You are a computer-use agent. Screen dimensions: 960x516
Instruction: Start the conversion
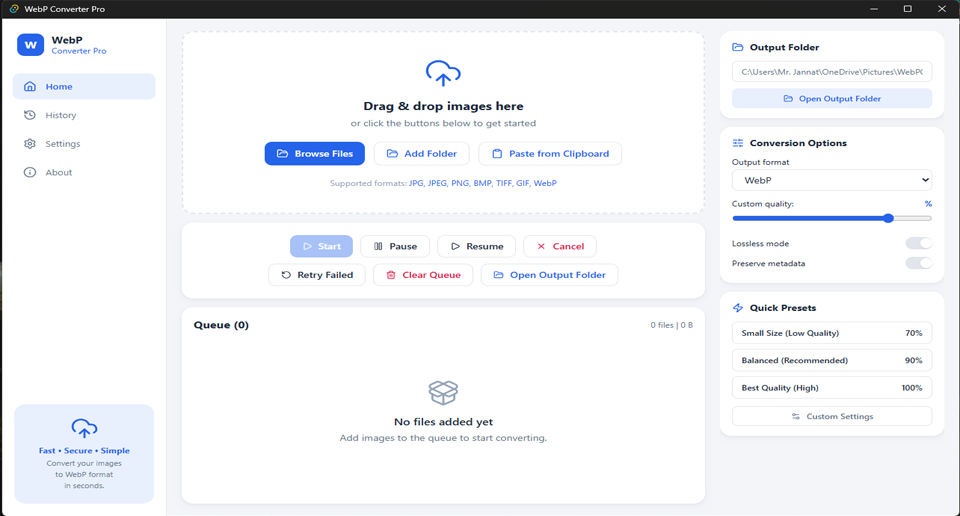pos(321,246)
